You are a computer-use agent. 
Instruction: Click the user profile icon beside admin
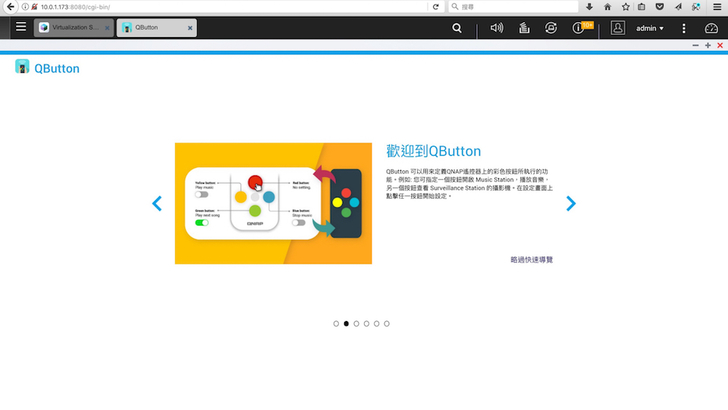point(618,28)
